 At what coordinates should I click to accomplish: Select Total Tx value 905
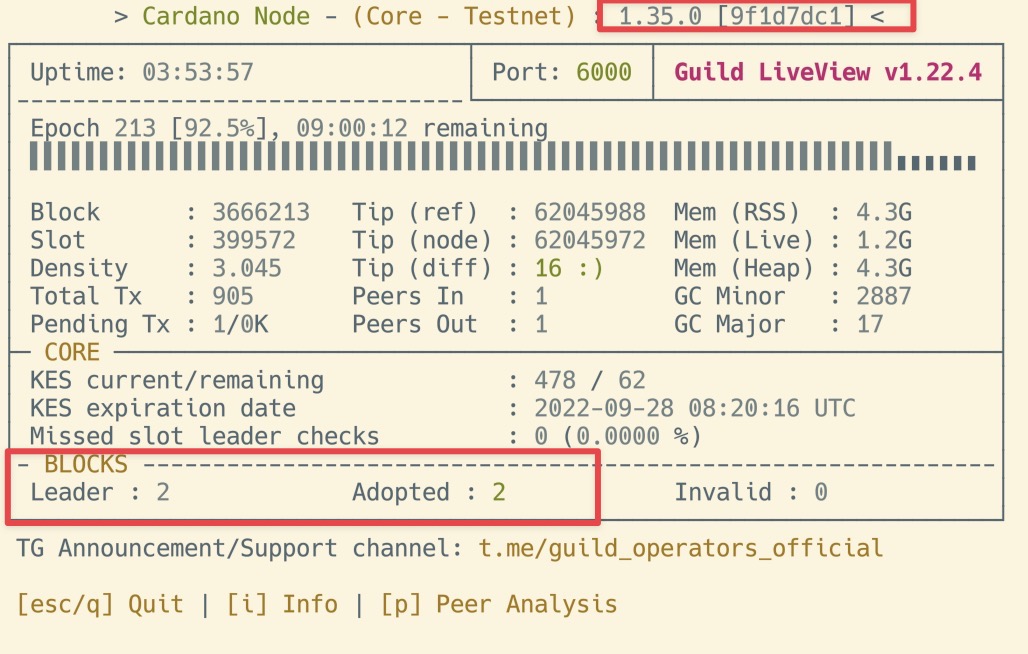pyautogui.click(x=233, y=296)
